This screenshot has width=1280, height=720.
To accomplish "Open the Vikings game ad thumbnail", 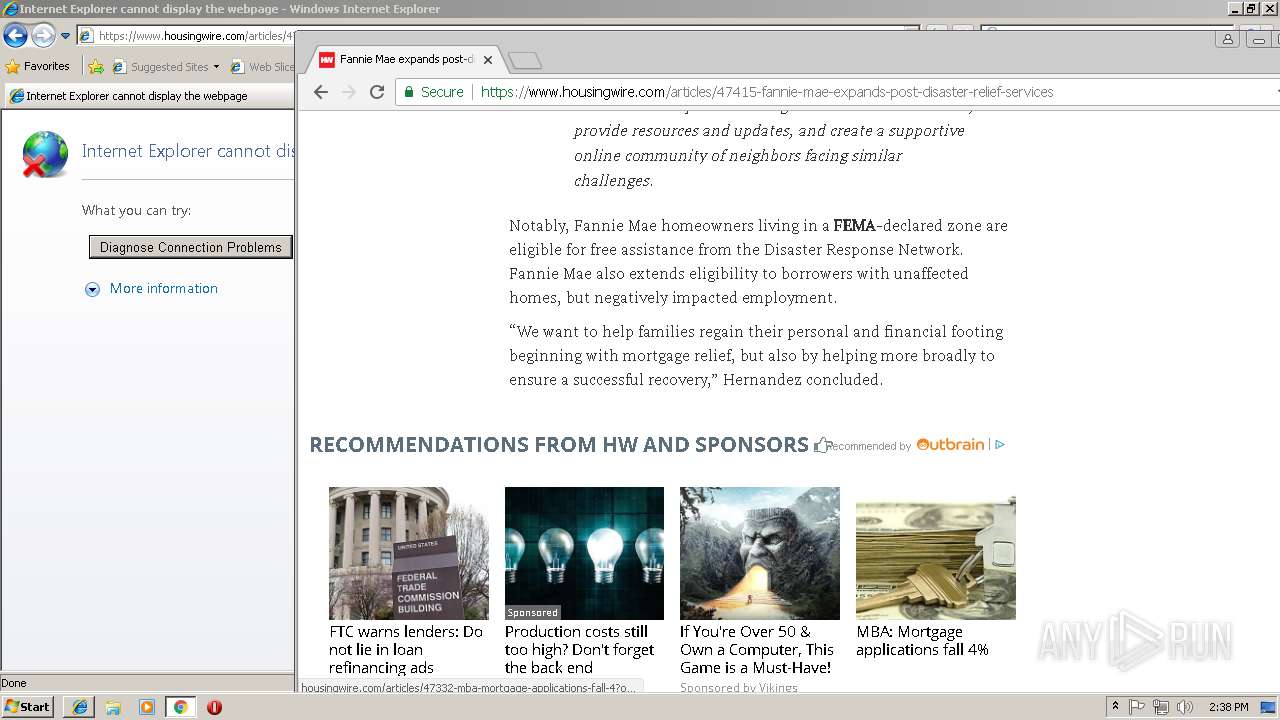I will point(760,553).
